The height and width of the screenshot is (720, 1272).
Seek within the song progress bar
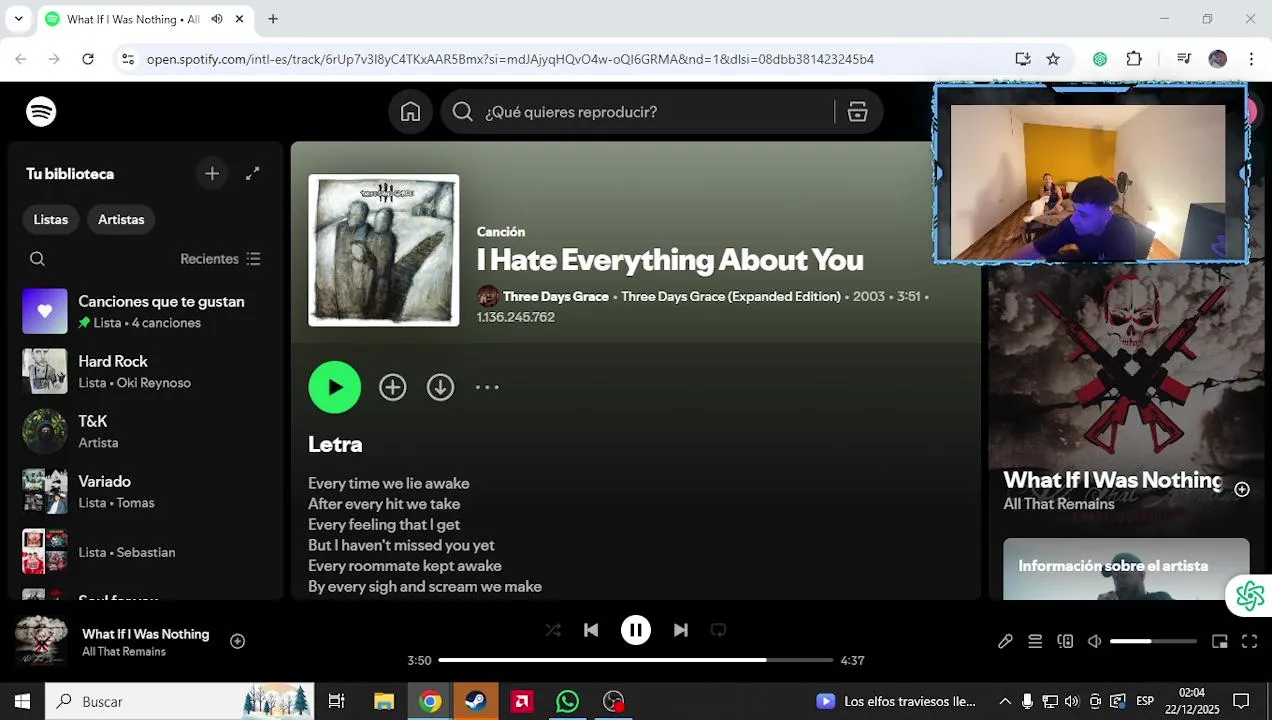[636, 661]
